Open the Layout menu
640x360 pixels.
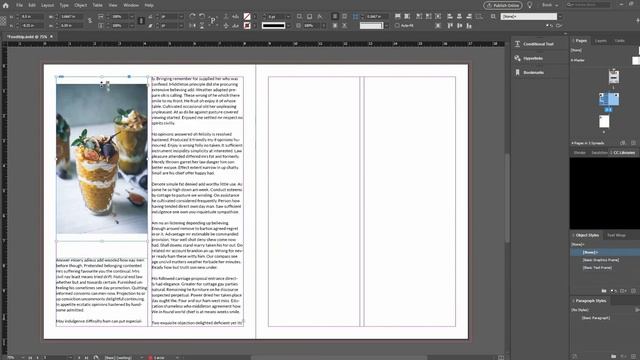click(47, 5)
